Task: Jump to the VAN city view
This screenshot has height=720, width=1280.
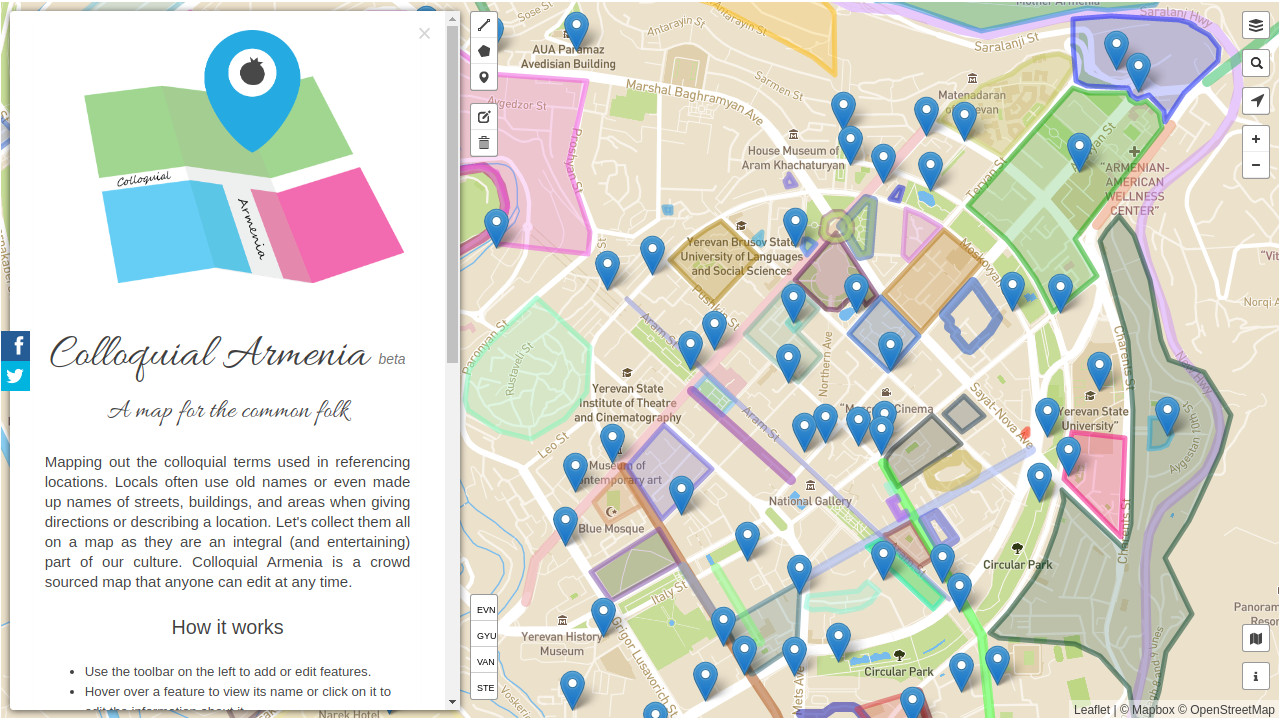Action: click(485, 661)
